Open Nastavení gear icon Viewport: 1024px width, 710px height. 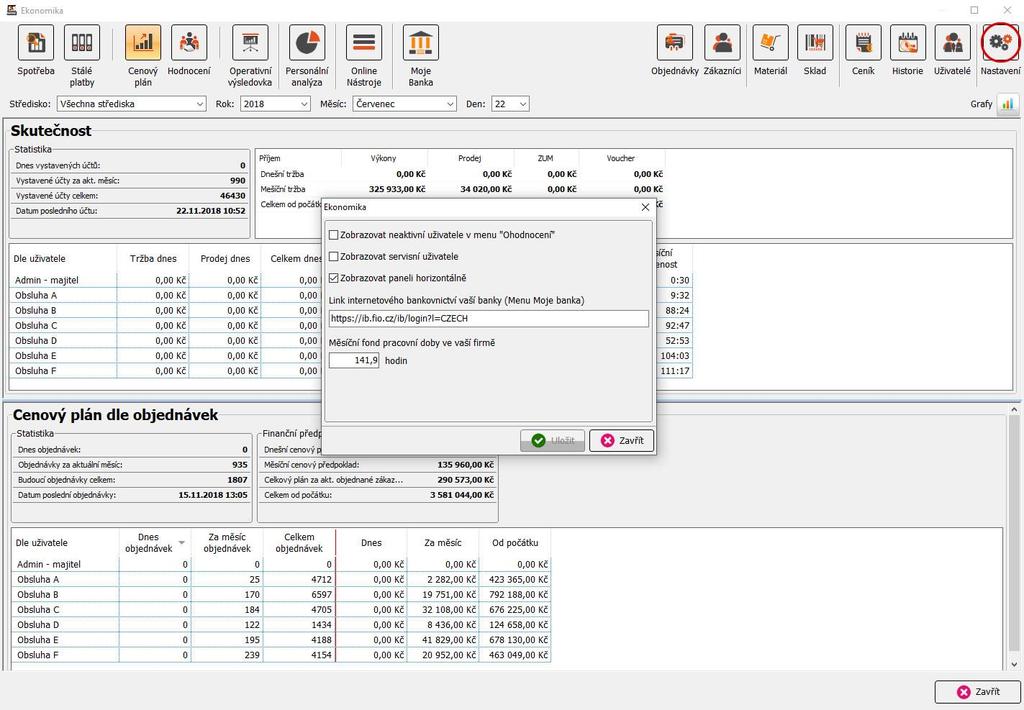click(x=1000, y=43)
